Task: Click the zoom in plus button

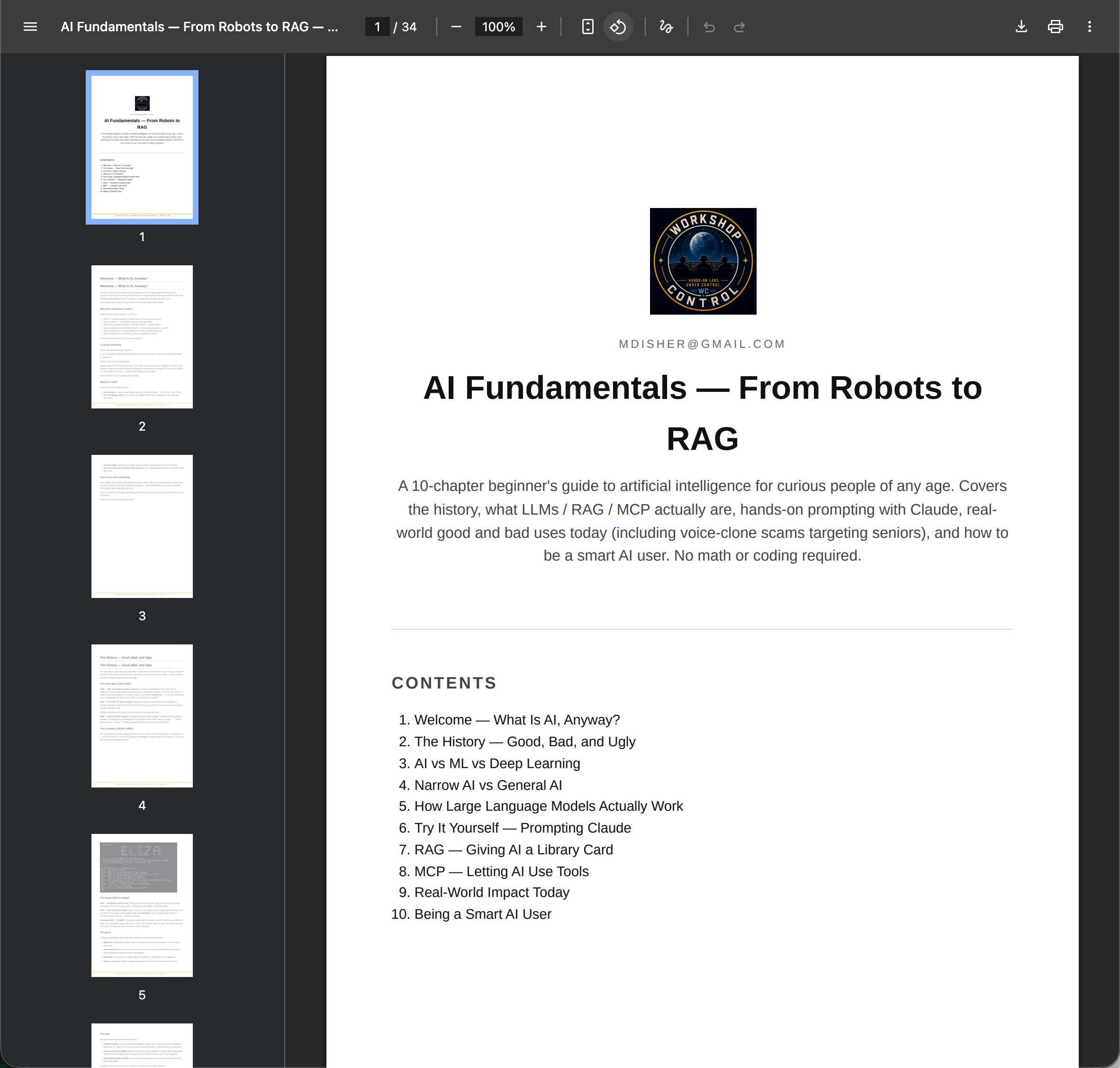Action: (541, 27)
